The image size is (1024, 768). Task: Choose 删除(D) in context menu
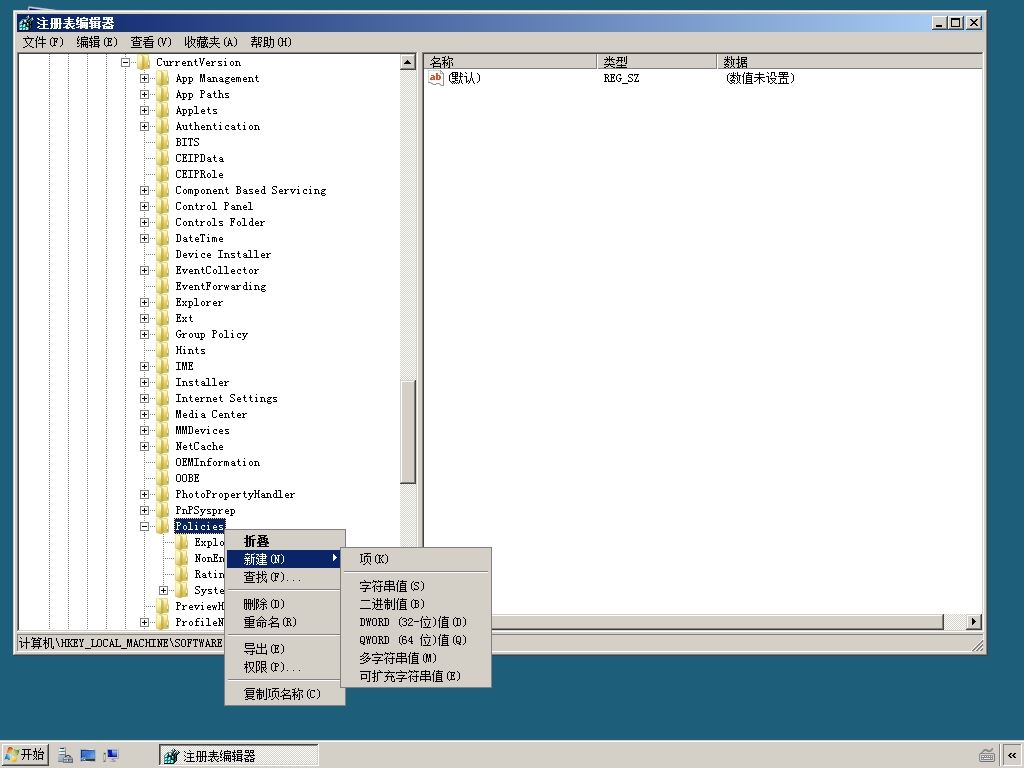tap(285, 604)
